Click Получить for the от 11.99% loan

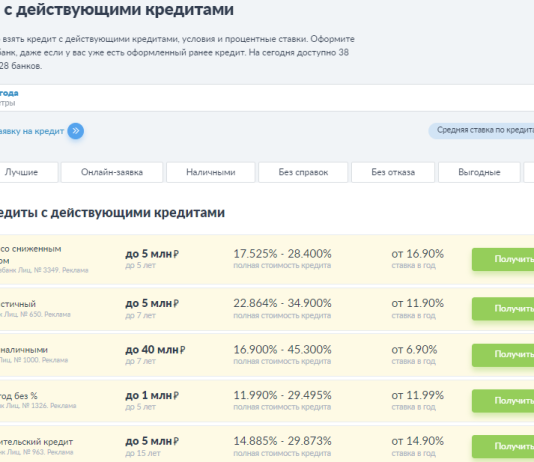click(x=503, y=401)
